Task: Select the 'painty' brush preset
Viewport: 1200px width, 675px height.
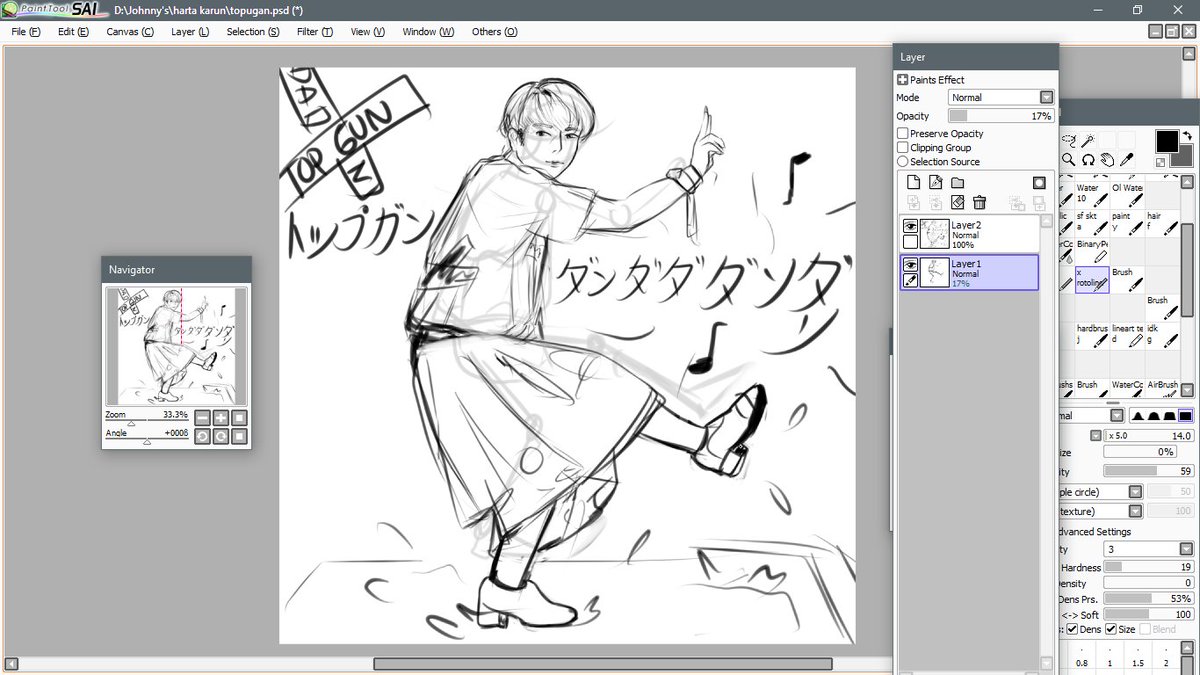Action: [1126, 222]
